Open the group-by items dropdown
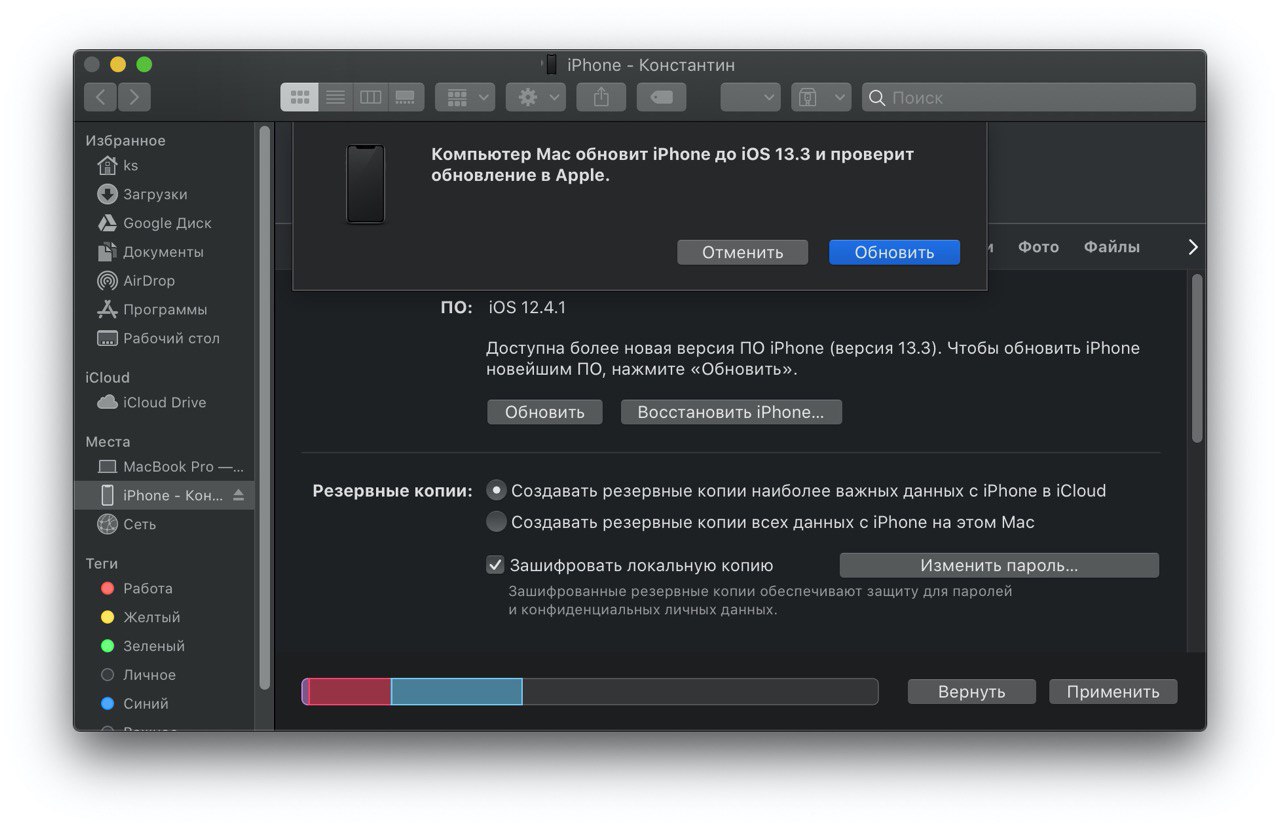The image size is (1280, 828). click(465, 97)
